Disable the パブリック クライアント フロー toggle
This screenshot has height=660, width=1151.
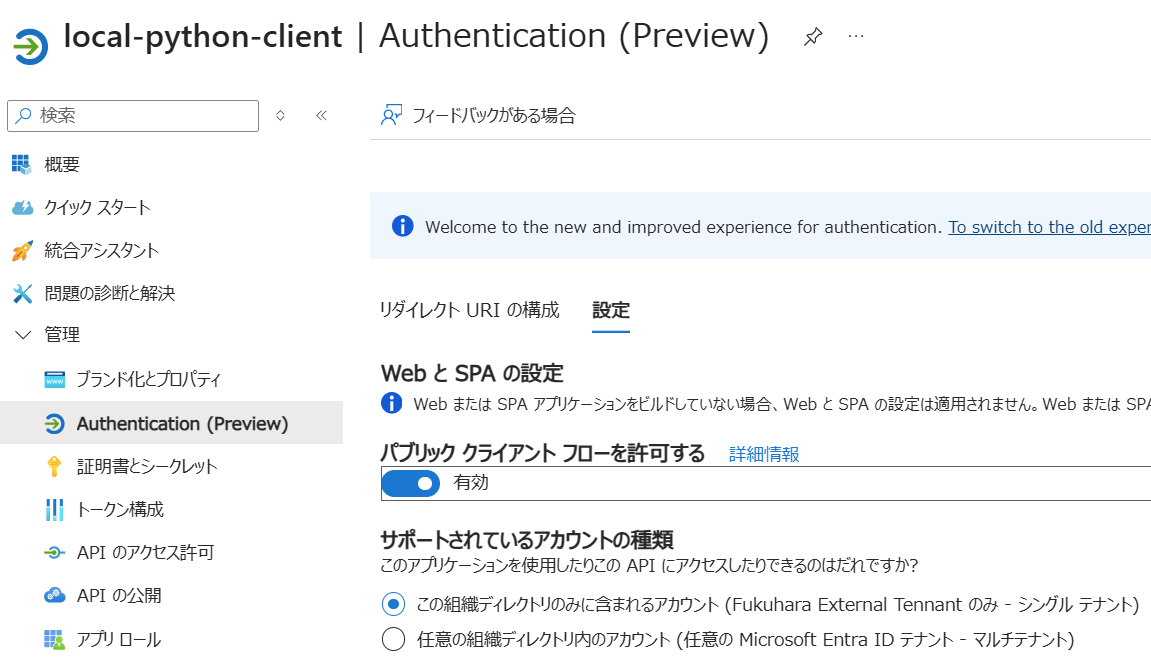410,483
